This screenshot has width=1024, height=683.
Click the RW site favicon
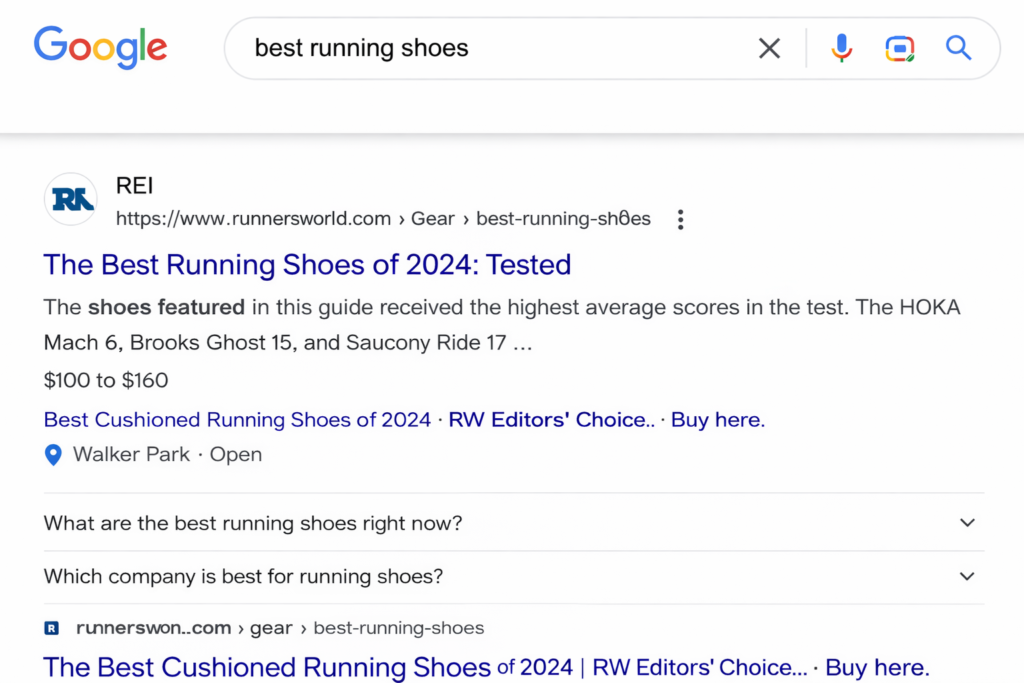tap(71, 199)
